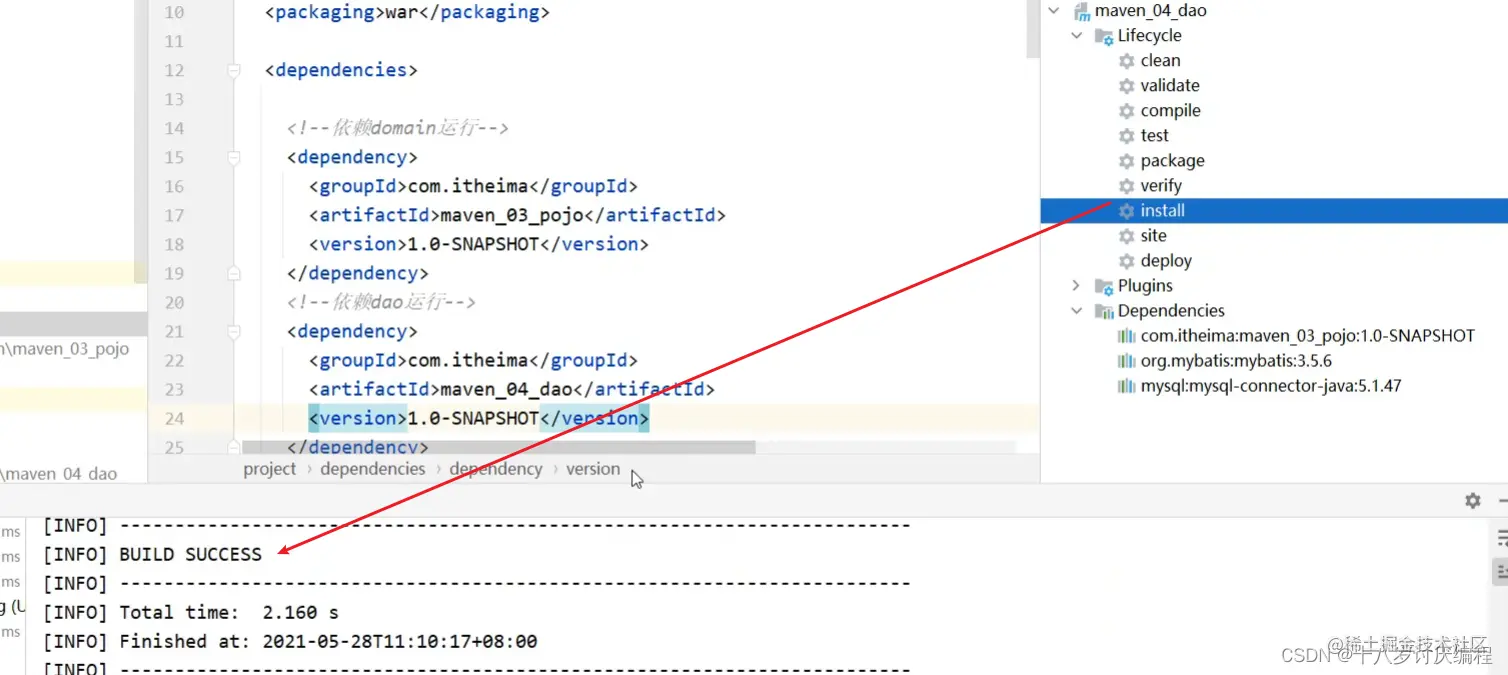Click the maven_04_dao module icon
1508x675 pixels.
coord(1081,11)
